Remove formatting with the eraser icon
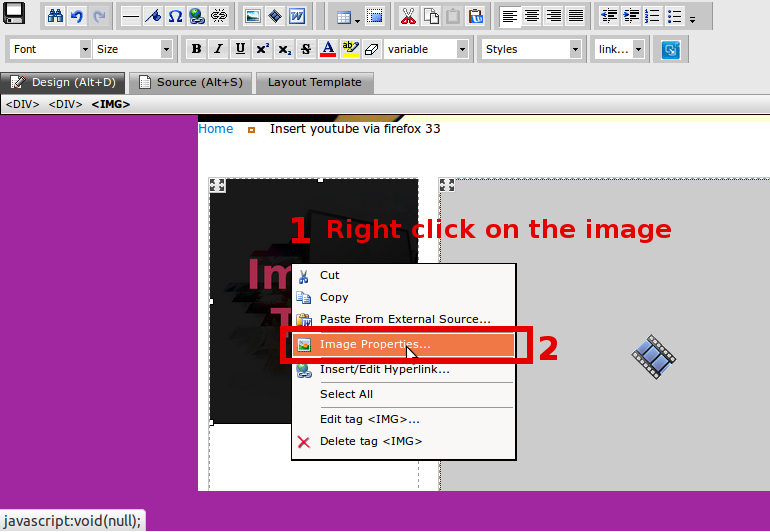This screenshot has height=532, width=770. tap(371, 49)
